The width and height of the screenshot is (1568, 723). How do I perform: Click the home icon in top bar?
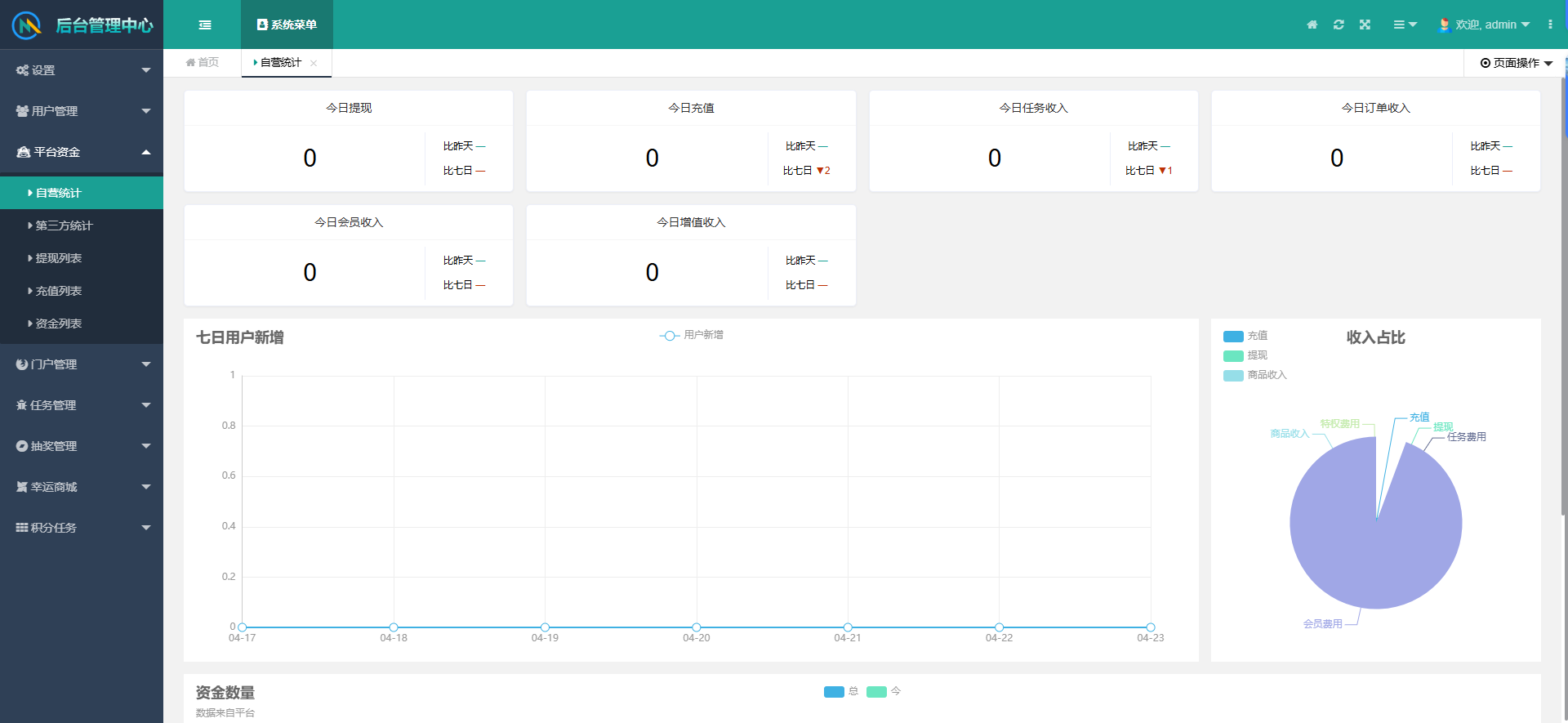point(1312,25)
